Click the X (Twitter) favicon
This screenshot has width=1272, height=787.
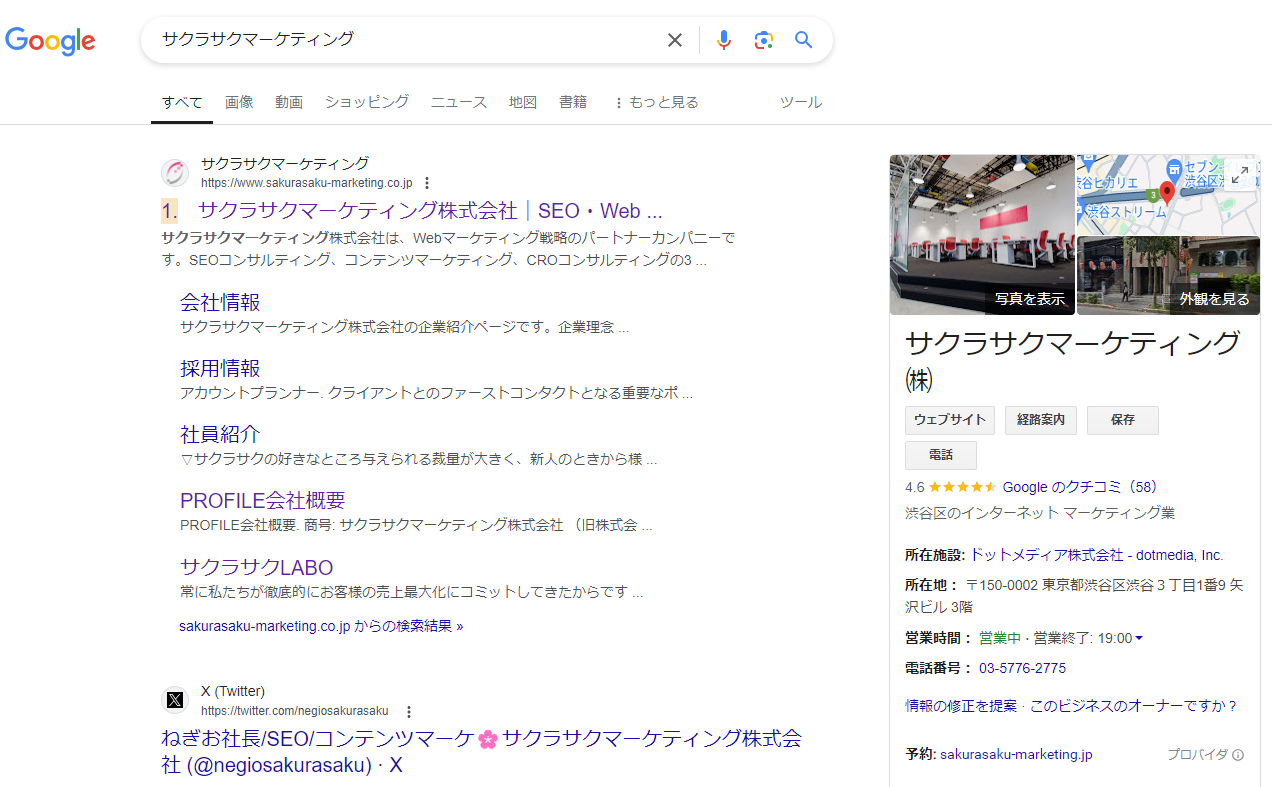pyautogui.click(x=175, y=700)
